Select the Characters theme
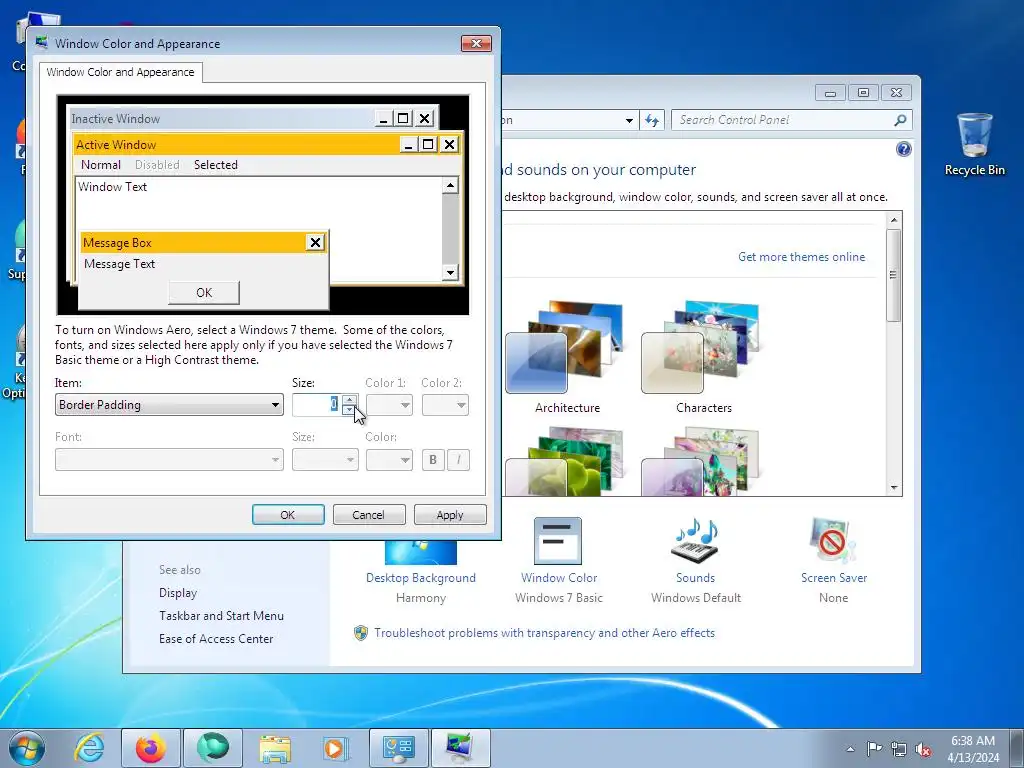 (703, 357)
